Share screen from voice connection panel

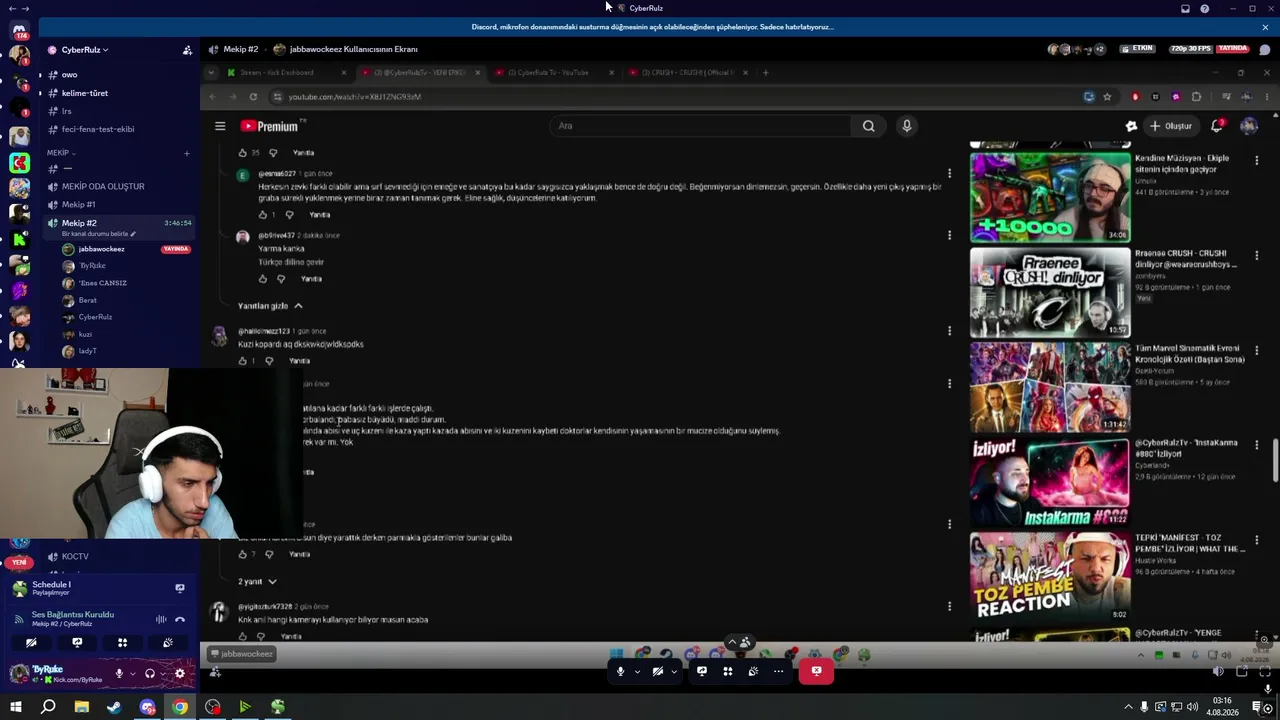[77, 643]
